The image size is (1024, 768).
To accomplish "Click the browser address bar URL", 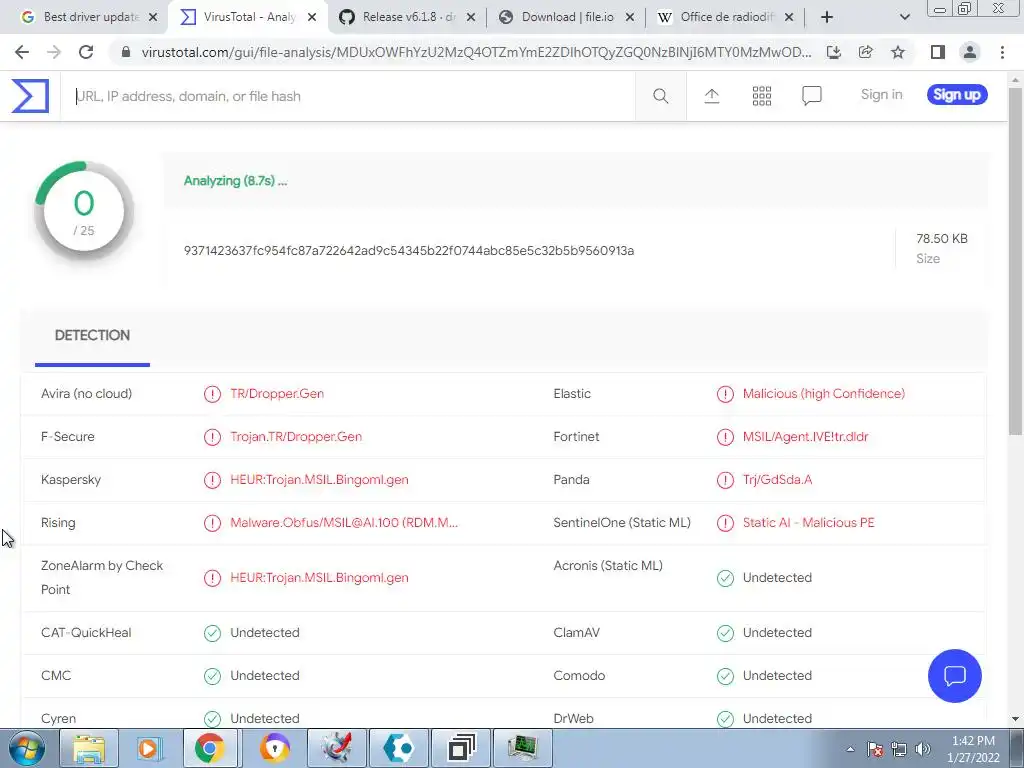I will point(476,52).
